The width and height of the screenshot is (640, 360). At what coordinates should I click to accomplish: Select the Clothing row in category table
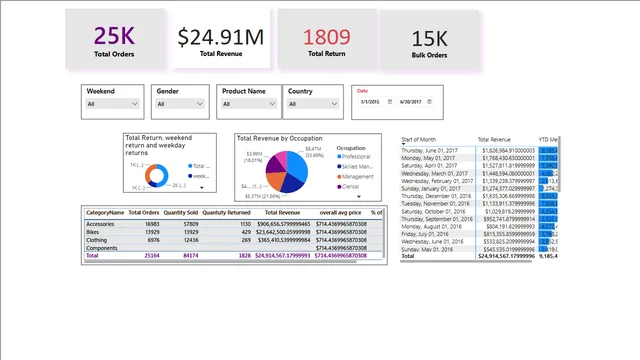tap(233, 240)
